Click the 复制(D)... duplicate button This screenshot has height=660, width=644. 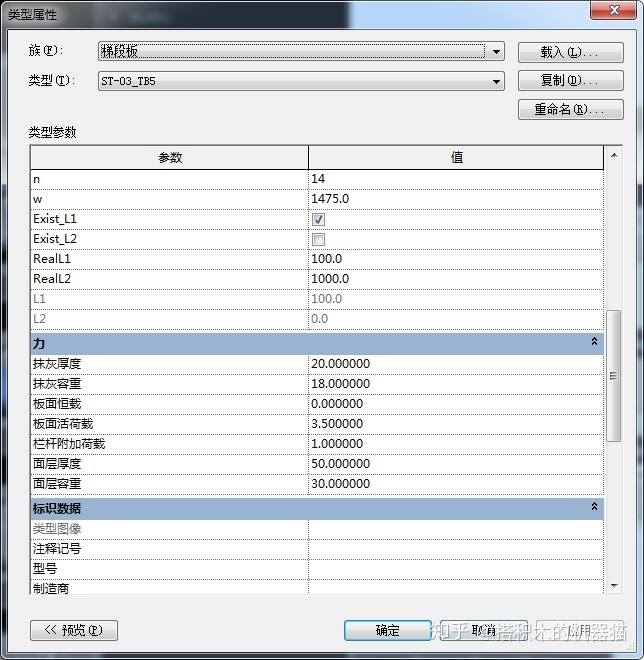570,80
